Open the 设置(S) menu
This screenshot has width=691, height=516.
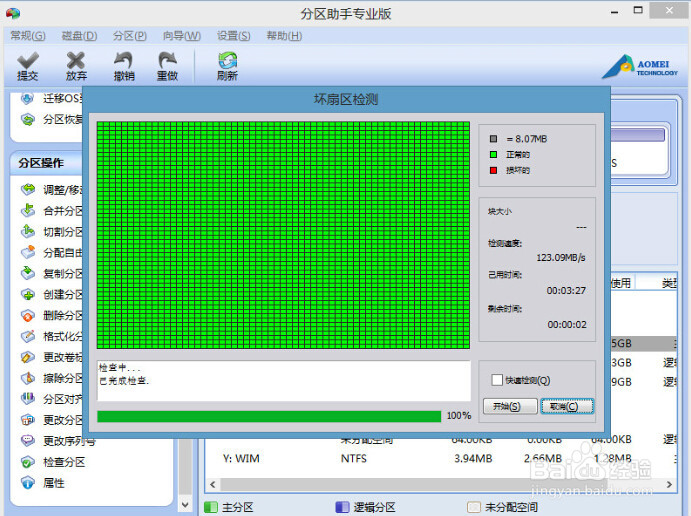[x=234, y=36]
